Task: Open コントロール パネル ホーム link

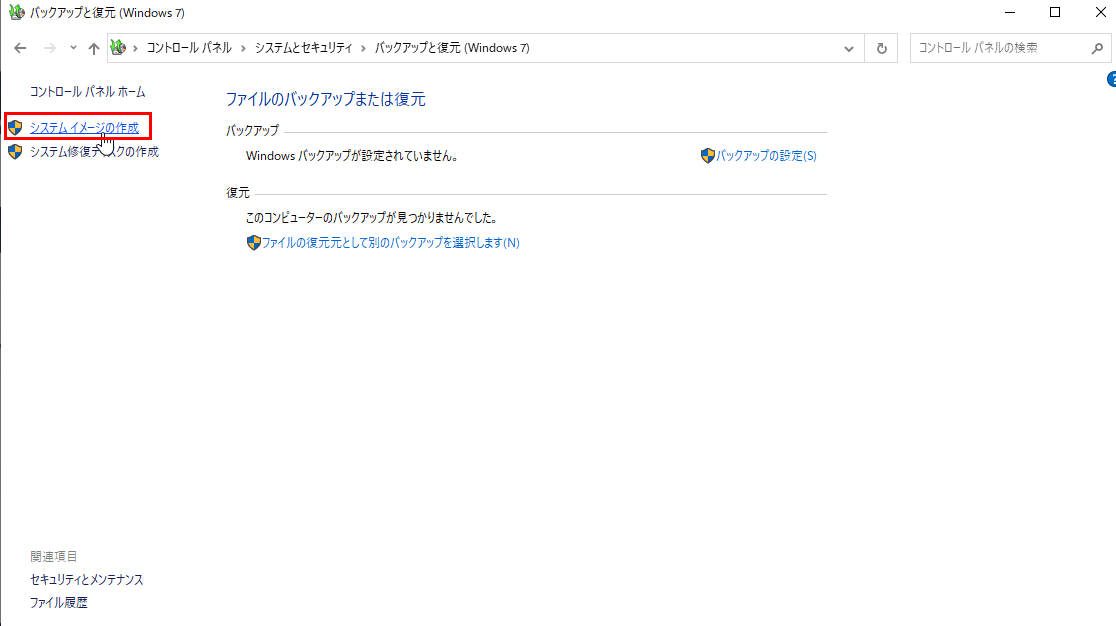Action: [88, 92]
